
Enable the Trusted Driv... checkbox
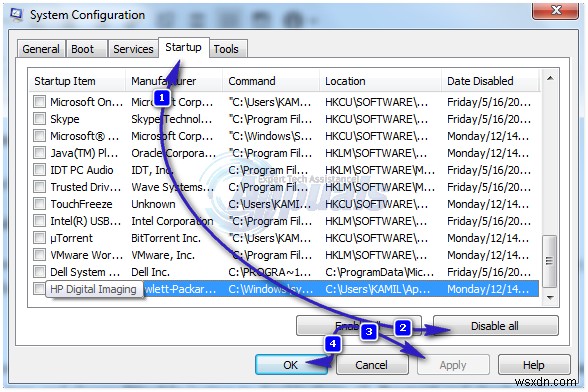tap(39, 187)
